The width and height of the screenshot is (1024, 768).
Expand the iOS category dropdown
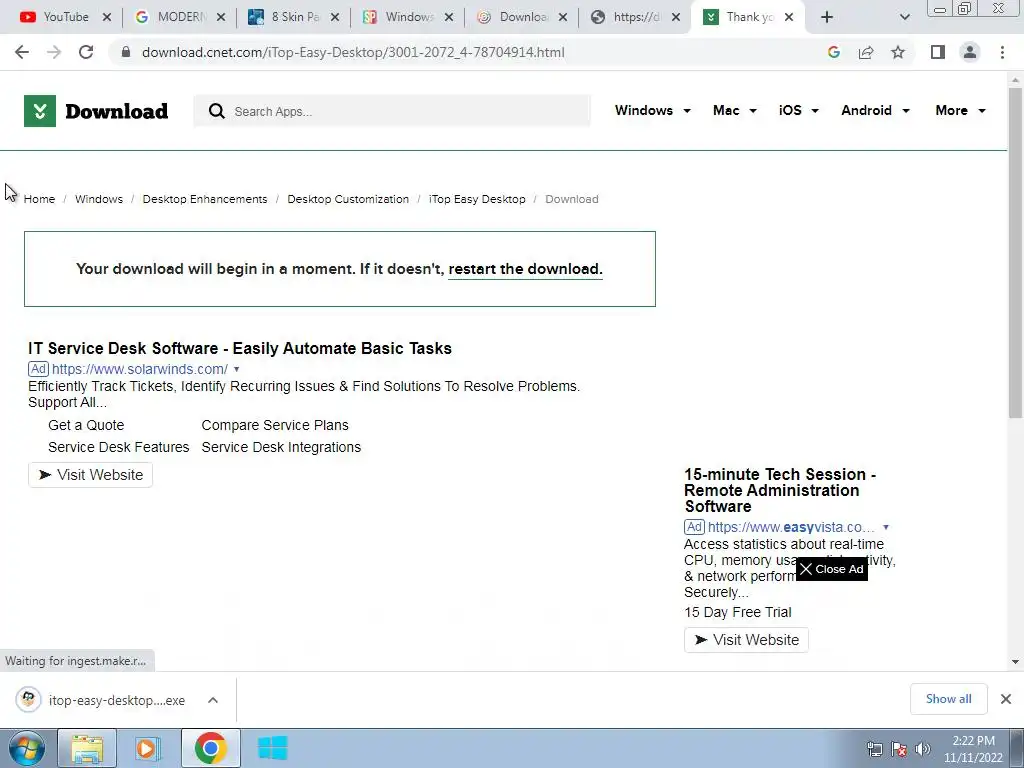coord(799,110)
